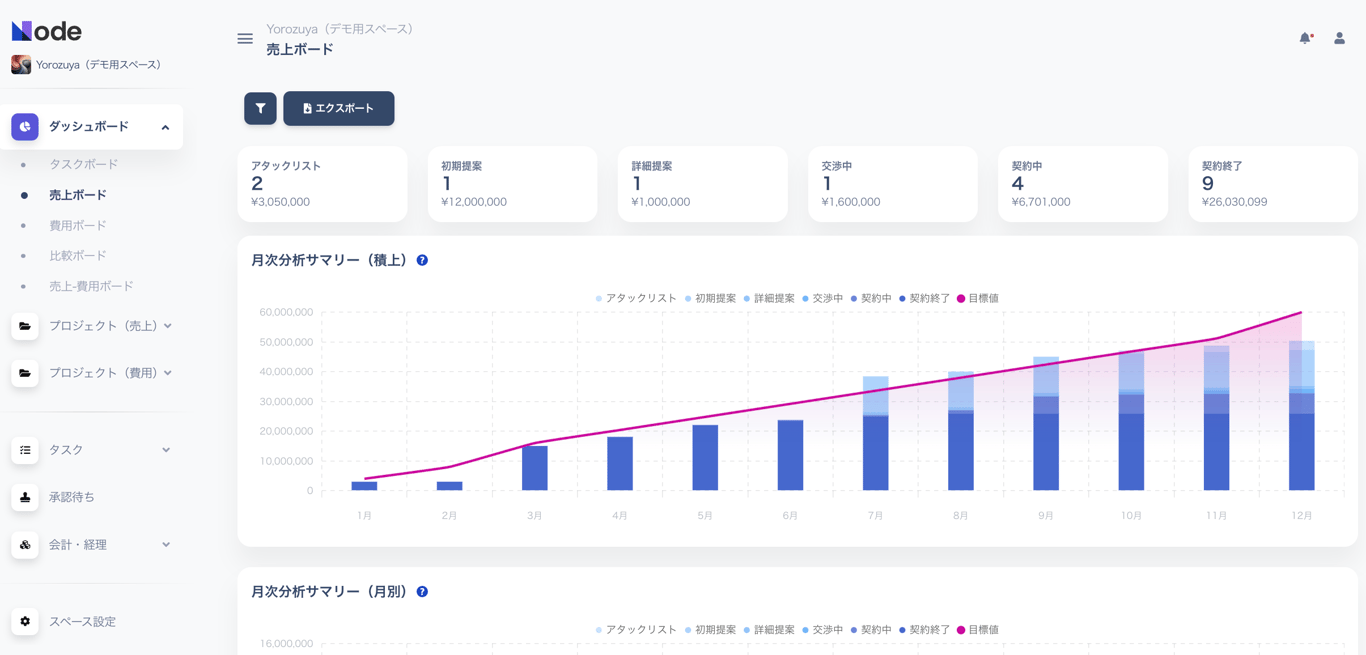Expand the タスク menu chevron
The image size is (1366, 655).
166,450
